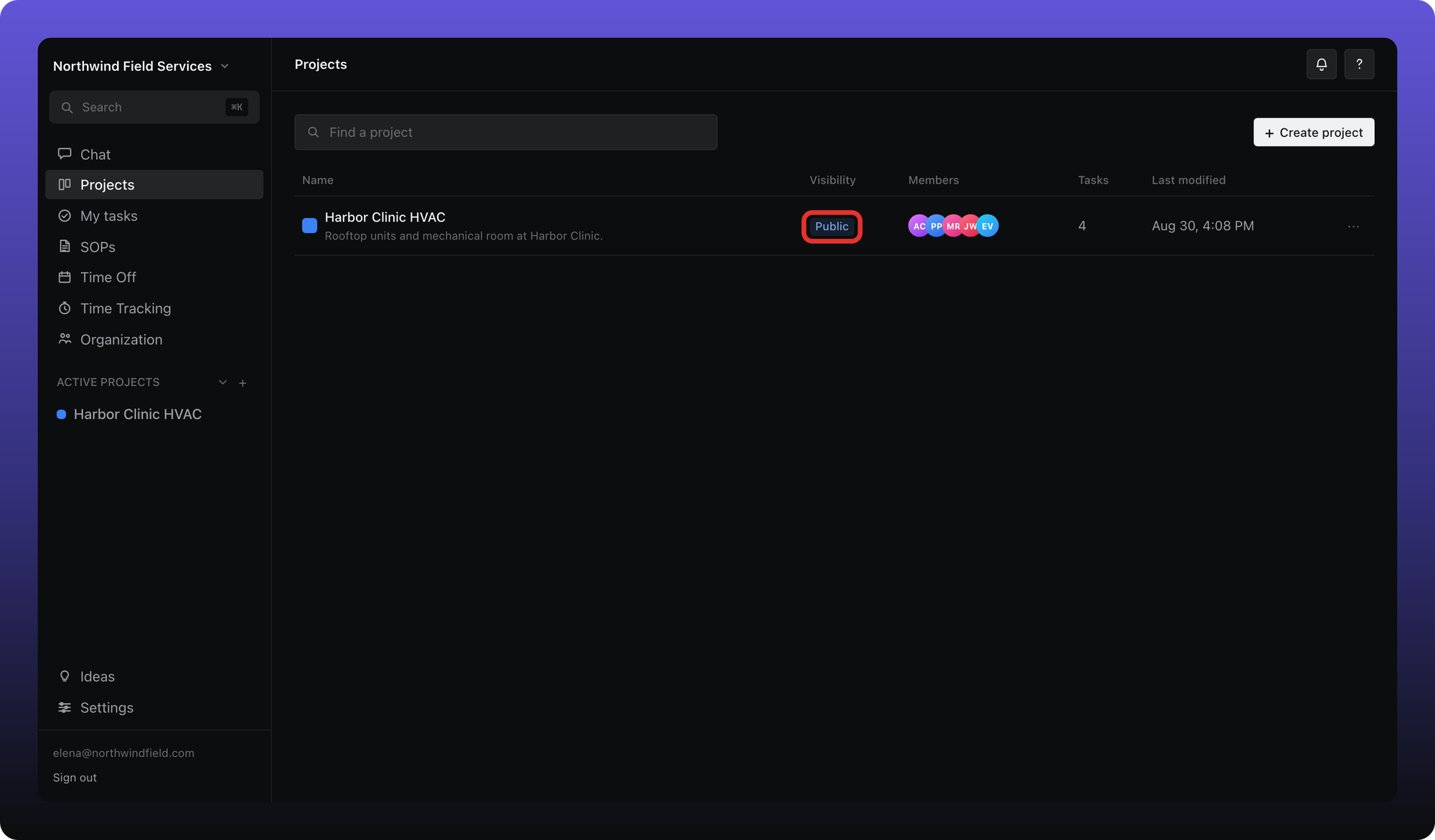Image resolution: width=1435 pixels, height=840 pixels.
Task: Focus the Find a project field
Action: coord(506,132)
